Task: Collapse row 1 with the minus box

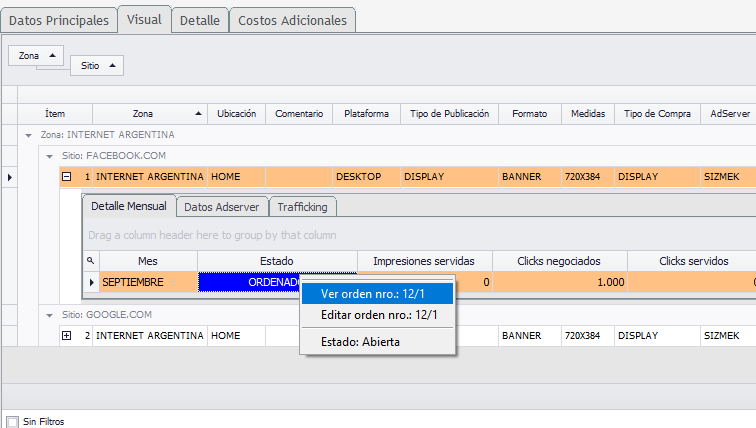Action: 67,177
